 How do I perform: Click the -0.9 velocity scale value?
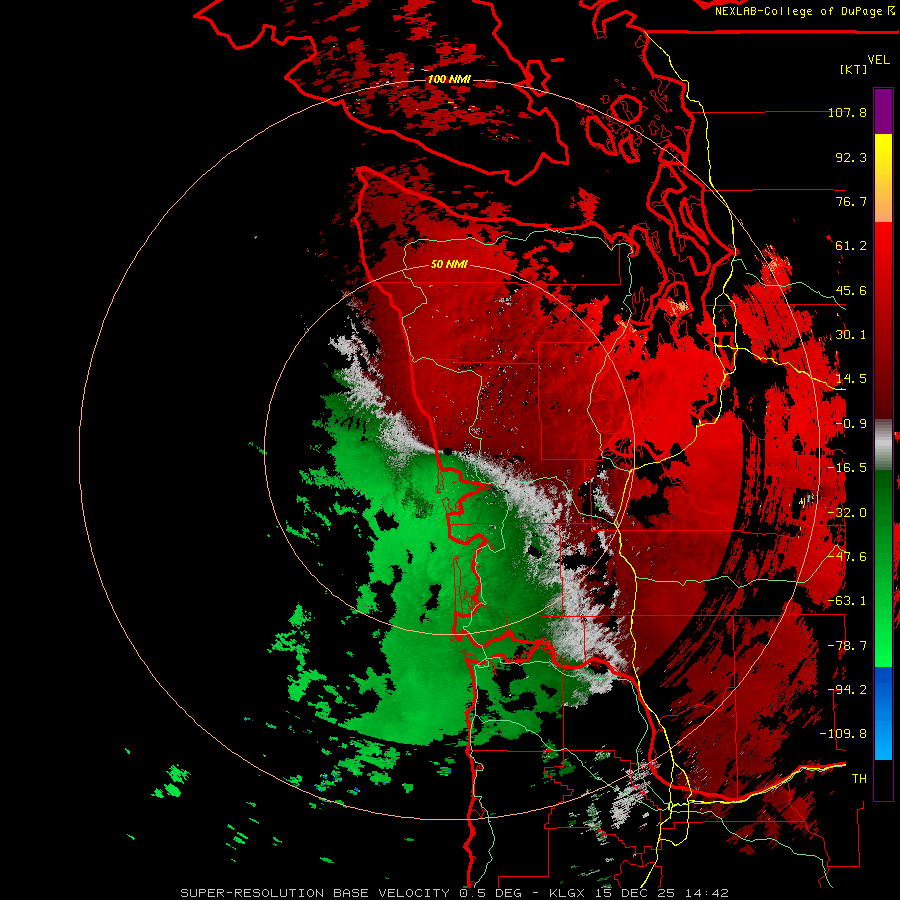click(x=851, y=424)
